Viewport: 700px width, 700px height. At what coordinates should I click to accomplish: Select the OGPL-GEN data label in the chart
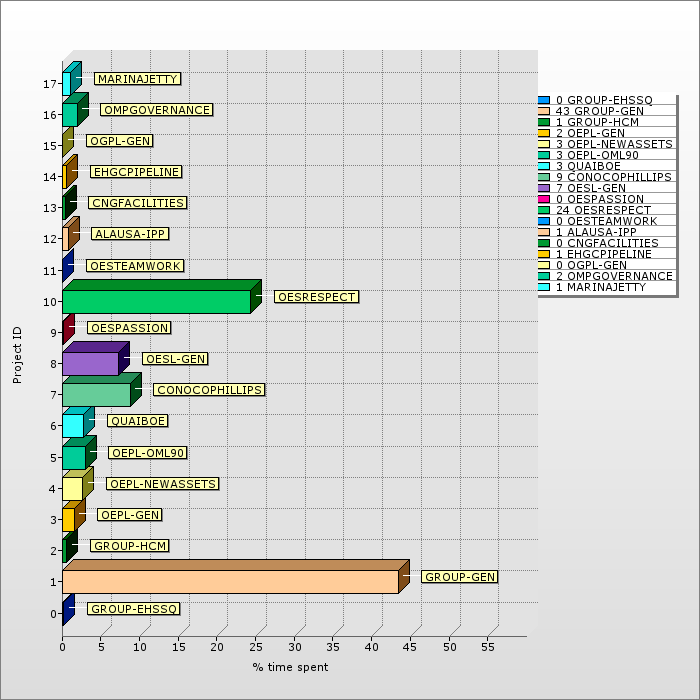[x=120, y=141]
